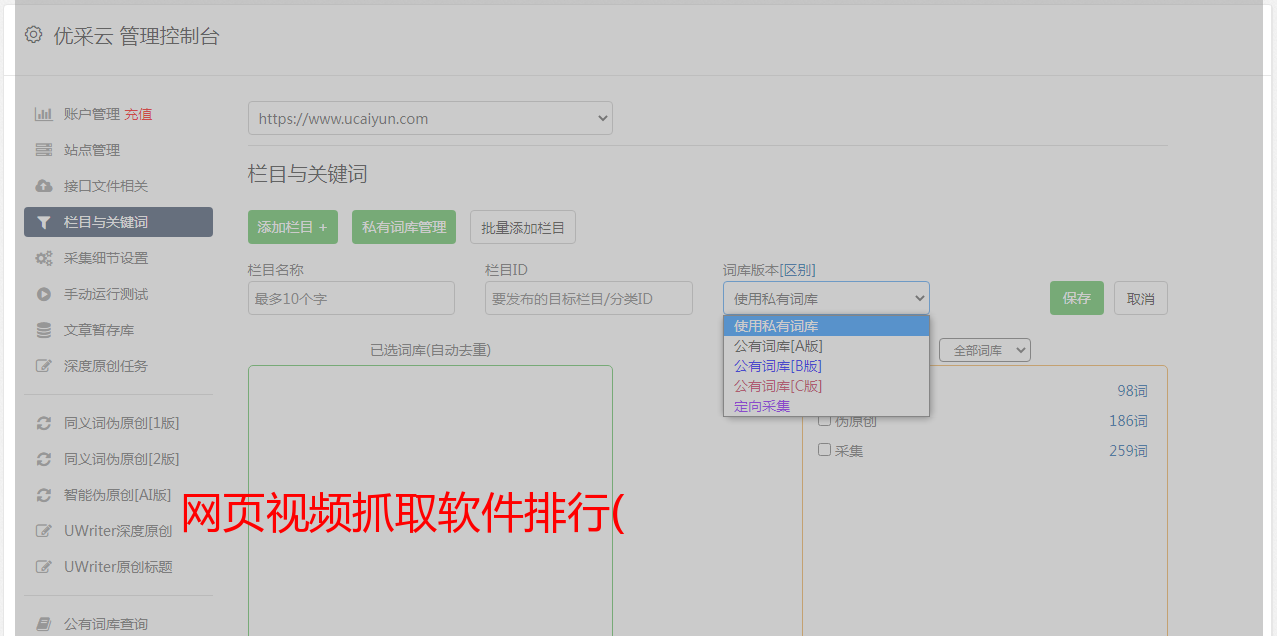Open the red 充值 recharge link
1277x636 pixels.
[x=138, y=114]
